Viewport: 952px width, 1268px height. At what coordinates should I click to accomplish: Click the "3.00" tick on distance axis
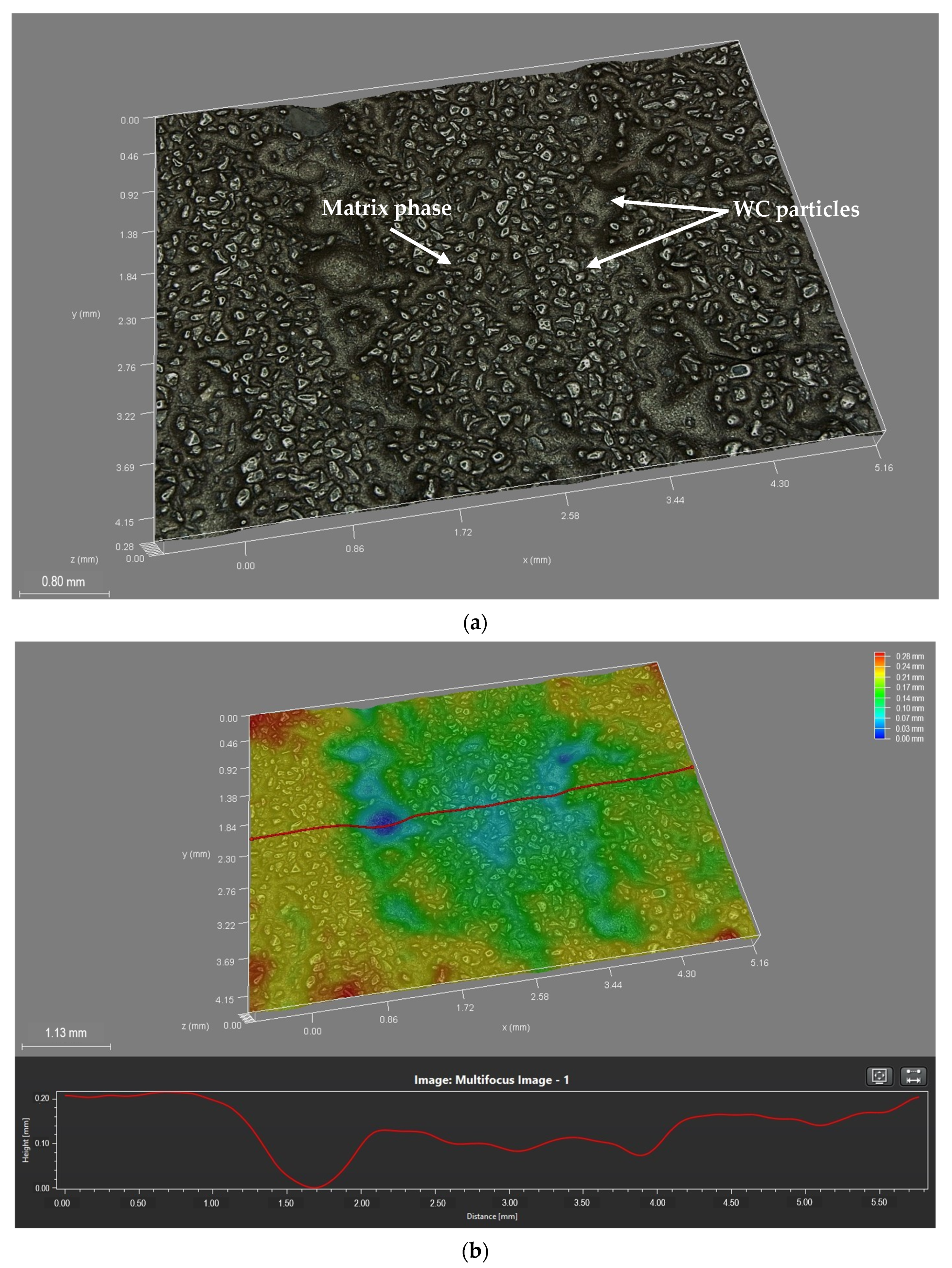tap(510, 1203)
